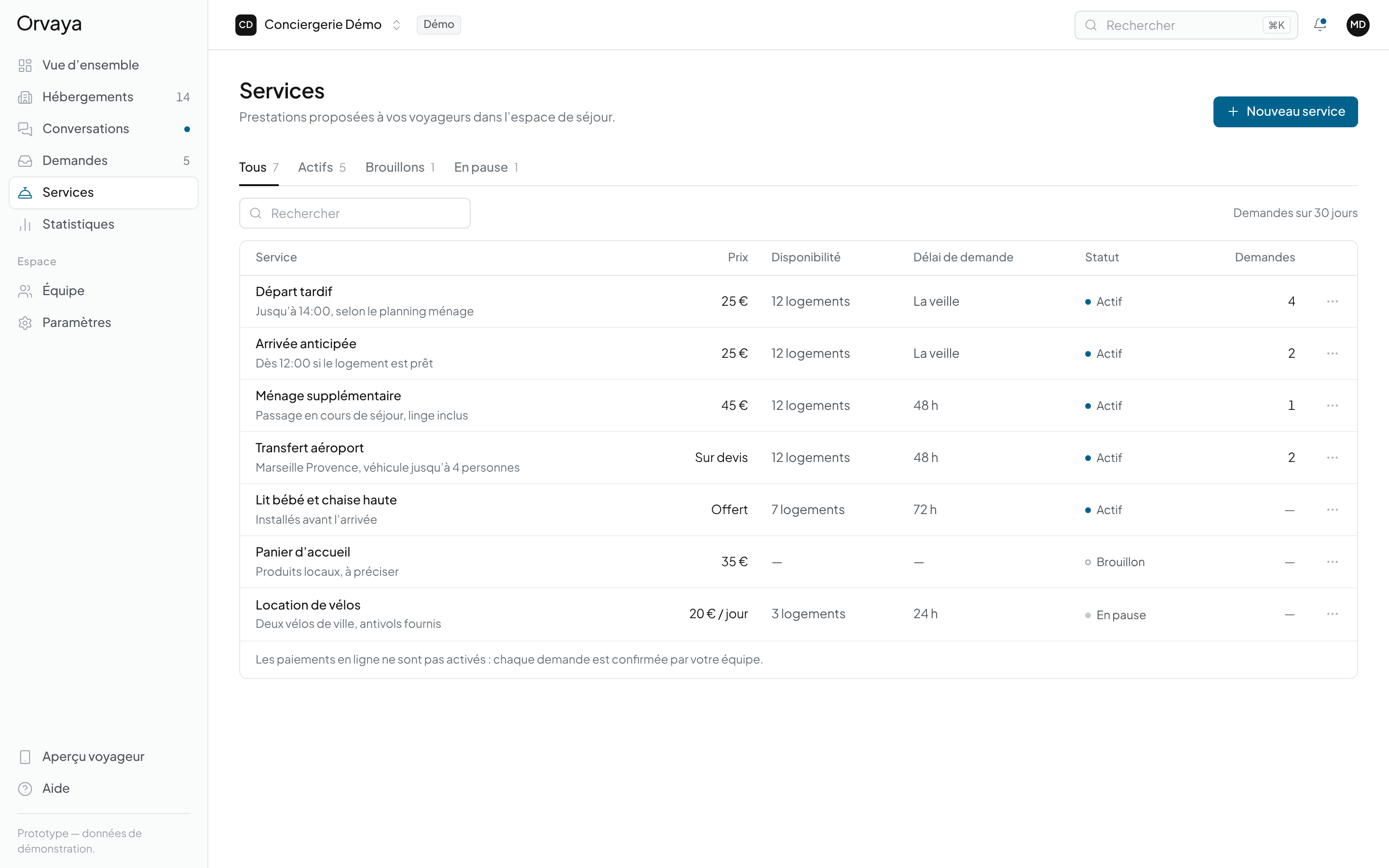1389x868 pixels.
Task: Click the Services bell icon in sidebar
Action: click(x=25, y=193)
